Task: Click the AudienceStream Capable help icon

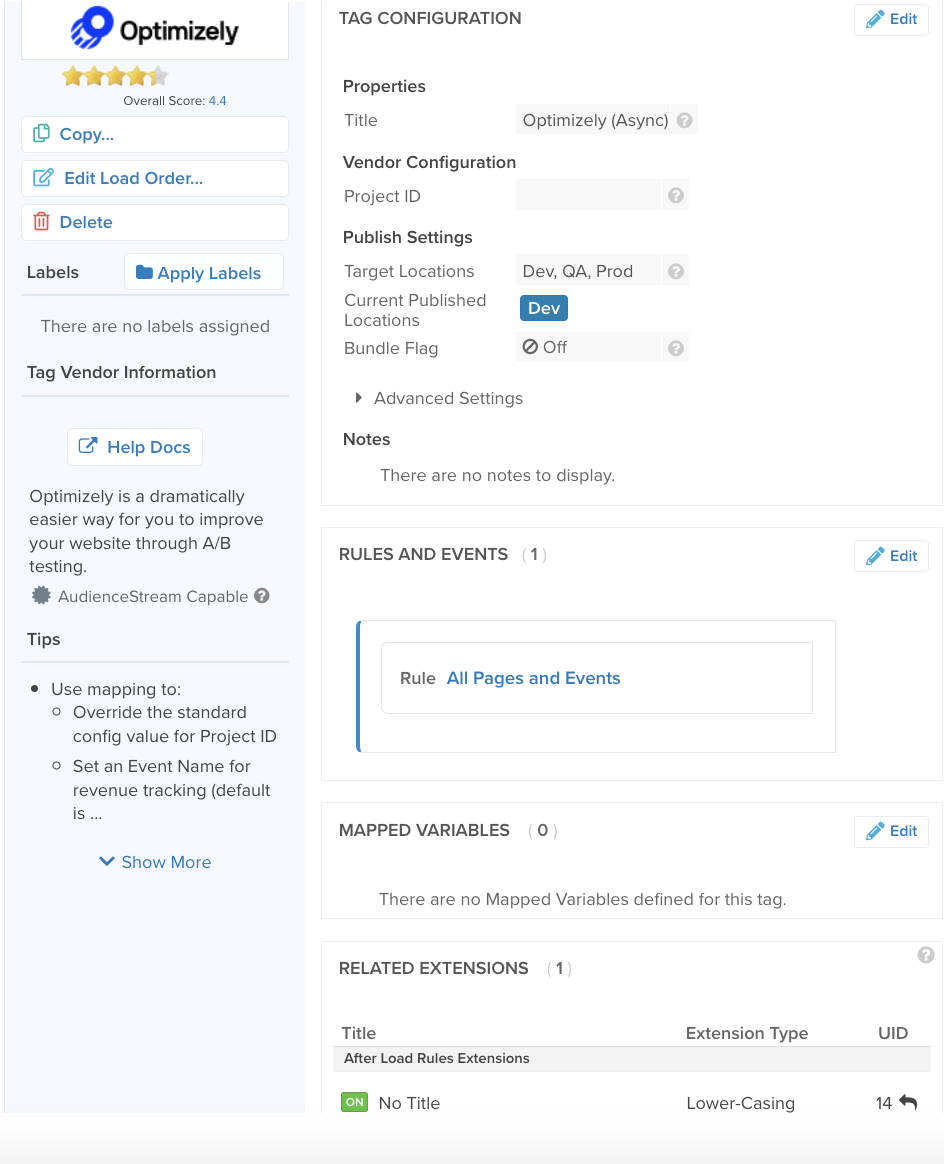Action: [262, 596]
